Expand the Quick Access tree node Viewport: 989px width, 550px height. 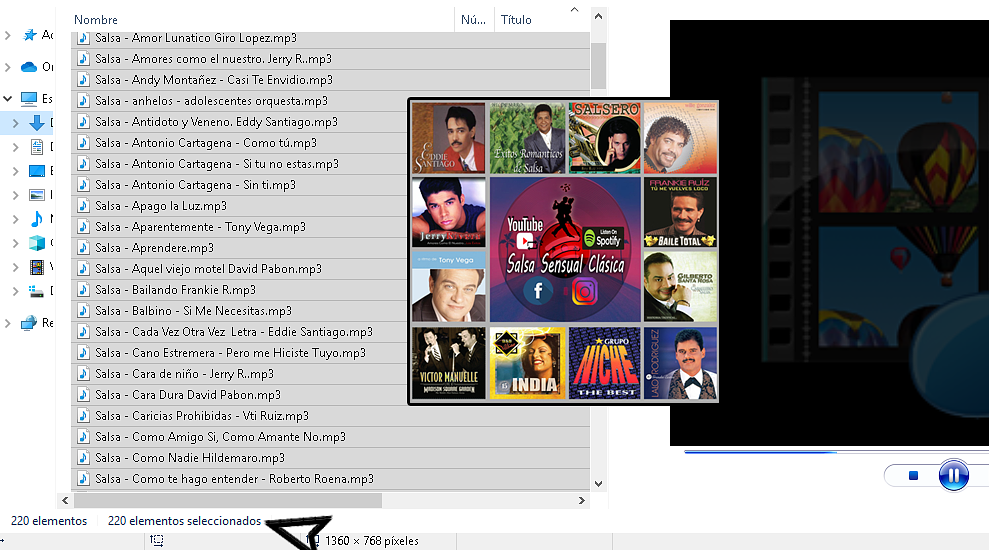click(x=8, y=35)
